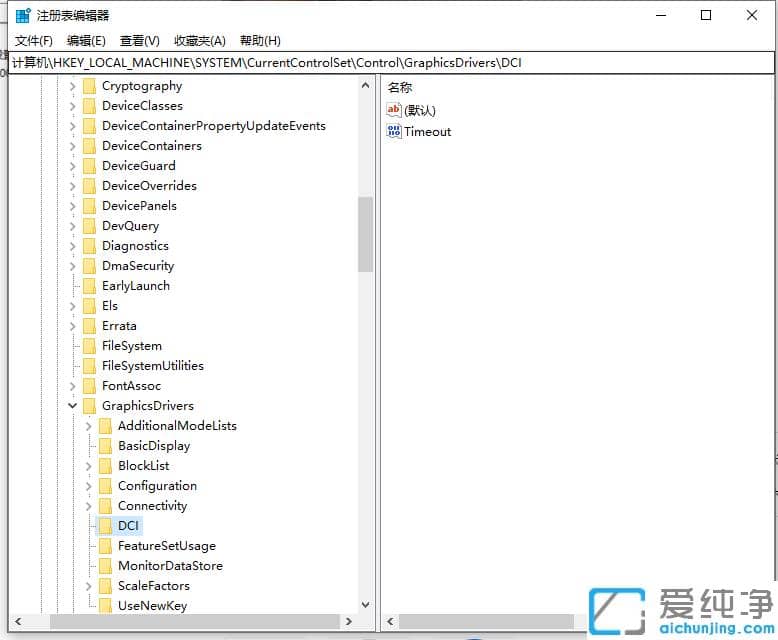Open the 收藏夹(A) menu

[x=200, y=41]
